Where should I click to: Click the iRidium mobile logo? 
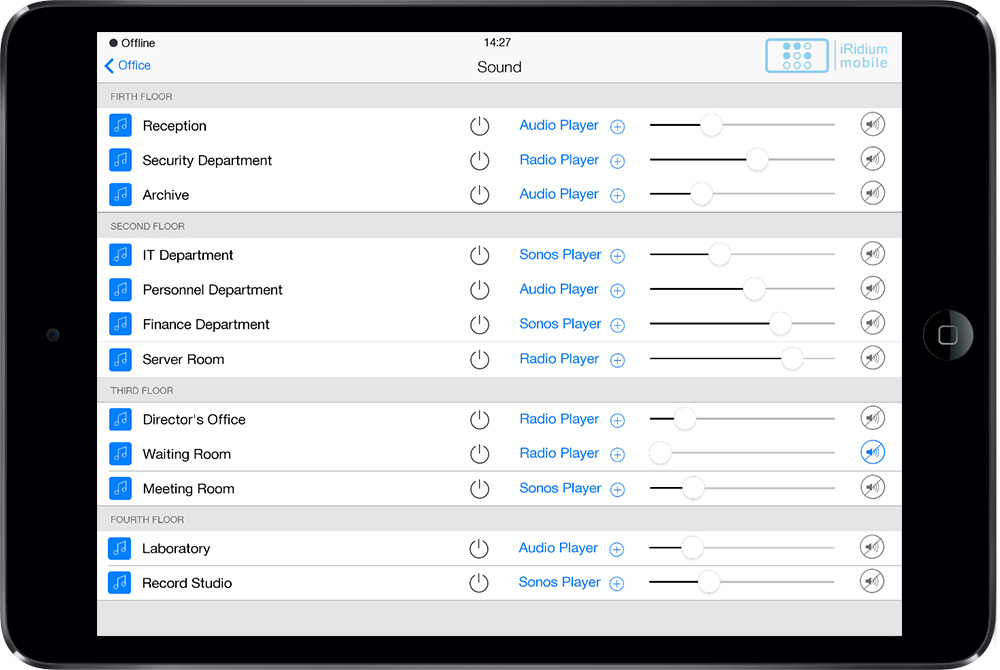tap(827, 56)
